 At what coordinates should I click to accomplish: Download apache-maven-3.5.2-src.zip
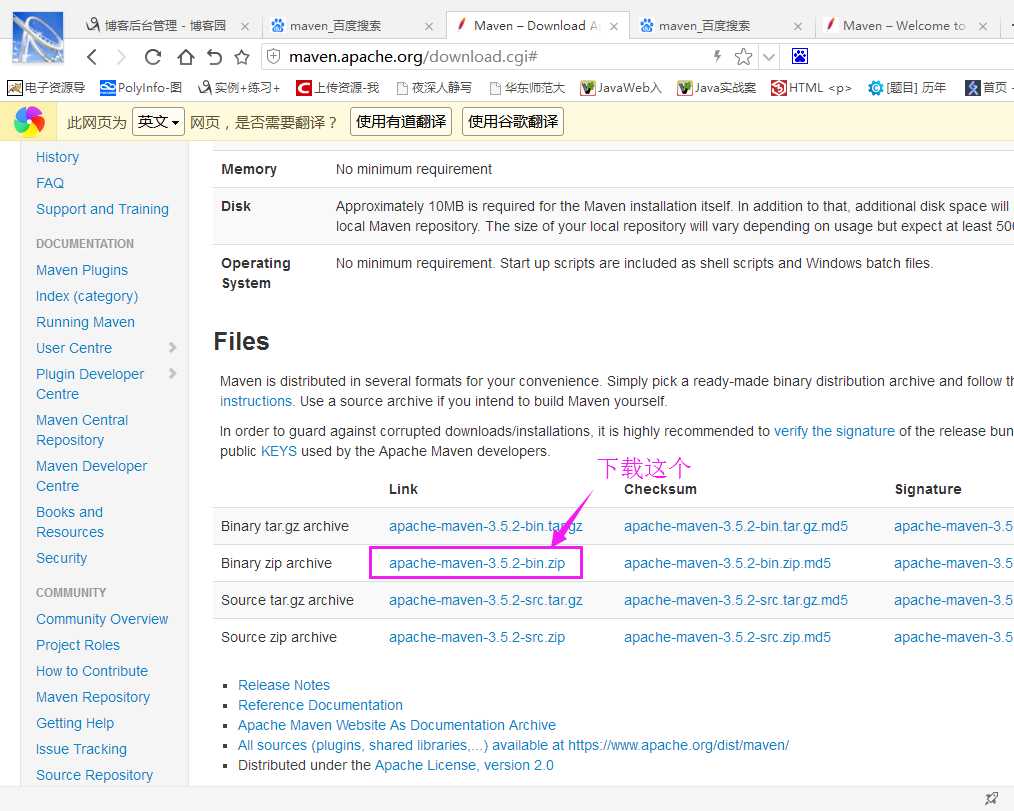click(x=477, y=637)
